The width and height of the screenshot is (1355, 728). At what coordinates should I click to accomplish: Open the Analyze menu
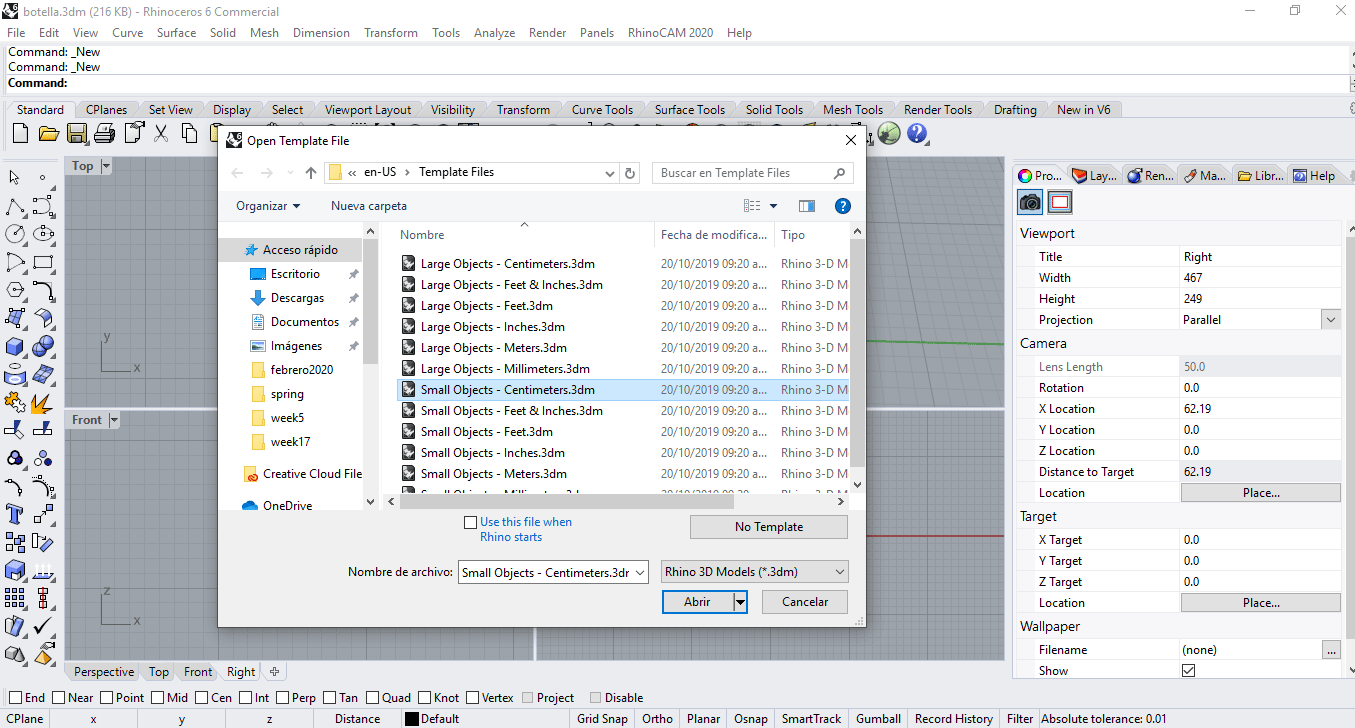pos(494,33)
